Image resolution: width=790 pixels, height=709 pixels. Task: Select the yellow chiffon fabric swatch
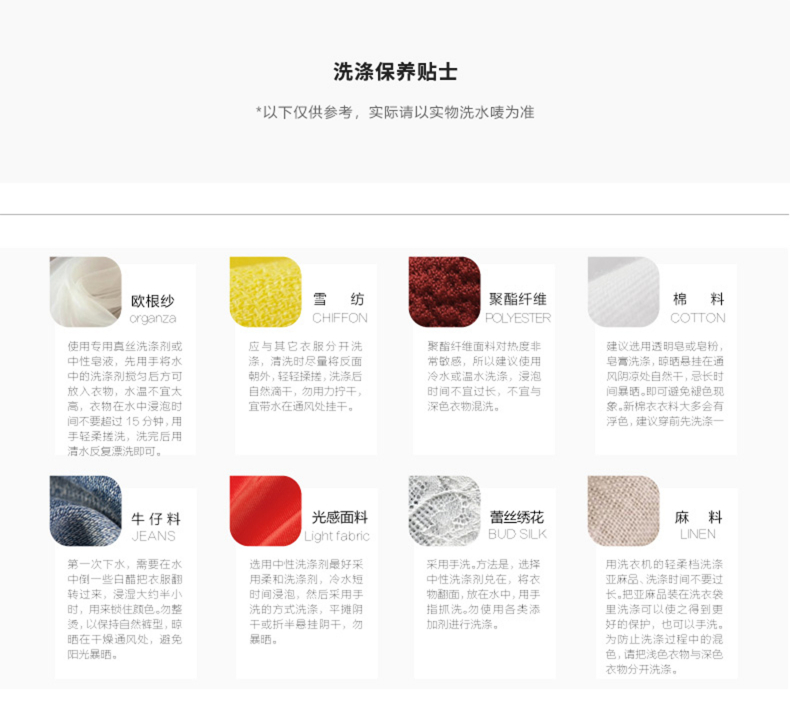tap(266, 292)
